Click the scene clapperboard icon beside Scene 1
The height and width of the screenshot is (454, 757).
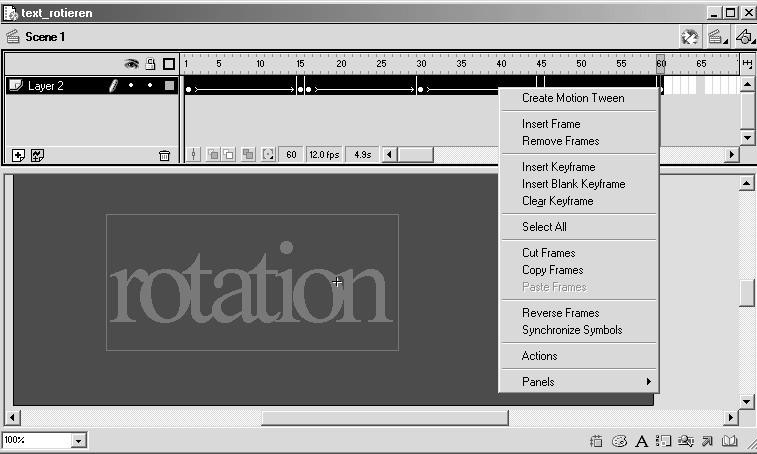point(13,37)
